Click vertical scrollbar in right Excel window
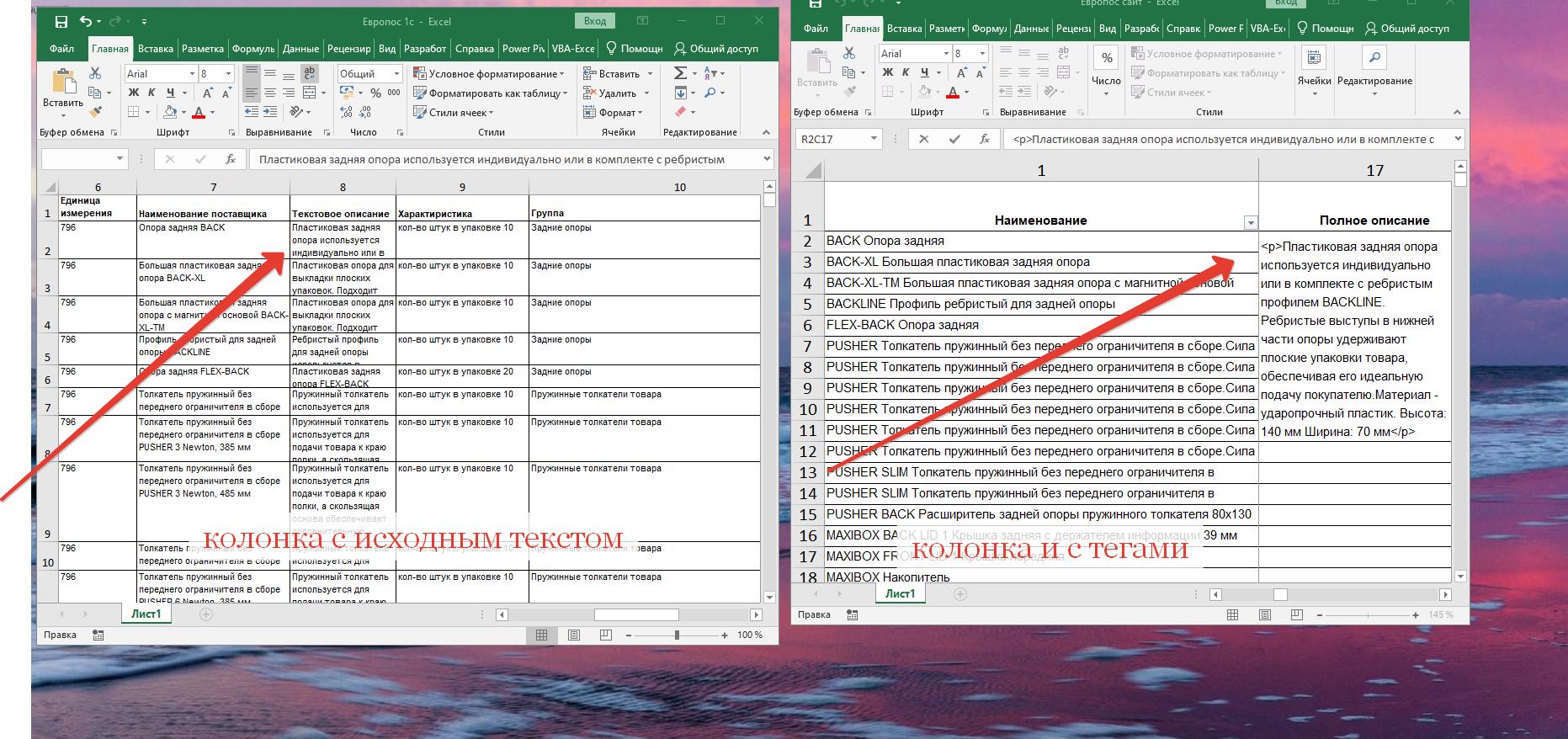1568x739 pixels. [x=1460, y=370]
